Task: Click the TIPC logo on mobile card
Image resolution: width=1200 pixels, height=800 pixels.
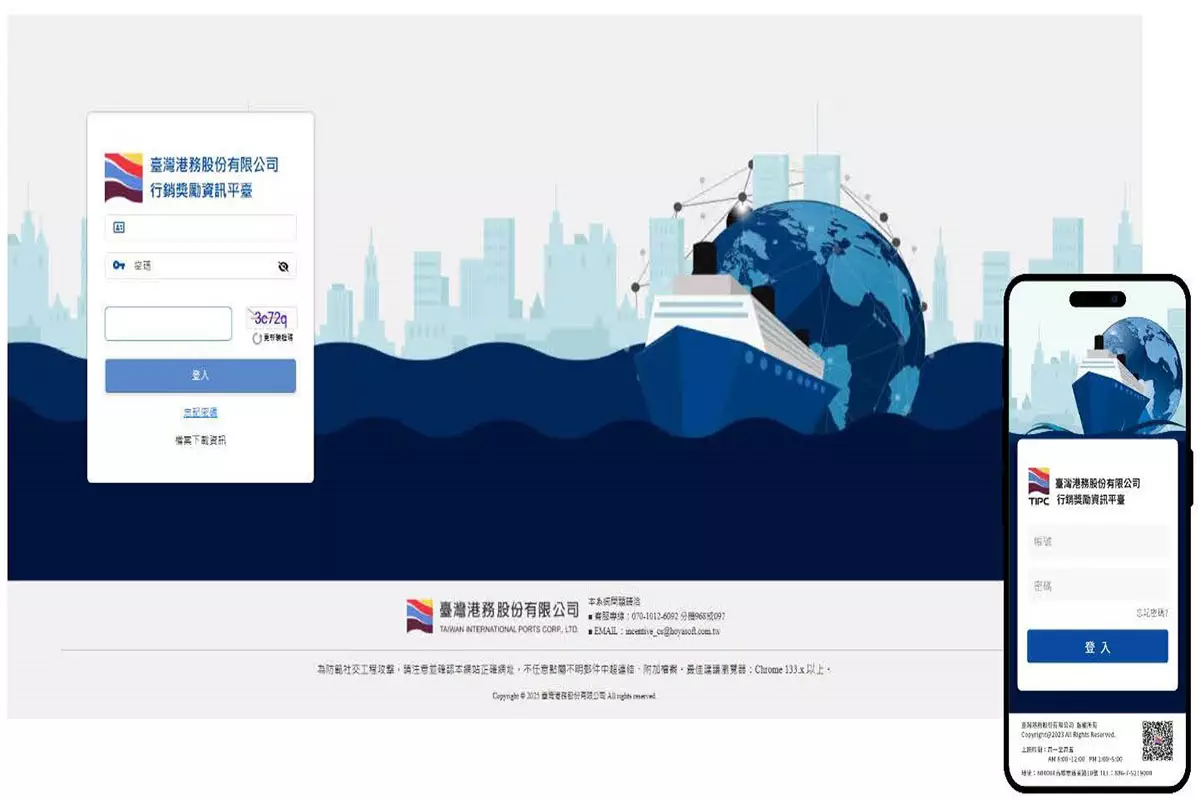Action: click(x=1039, y=487)
